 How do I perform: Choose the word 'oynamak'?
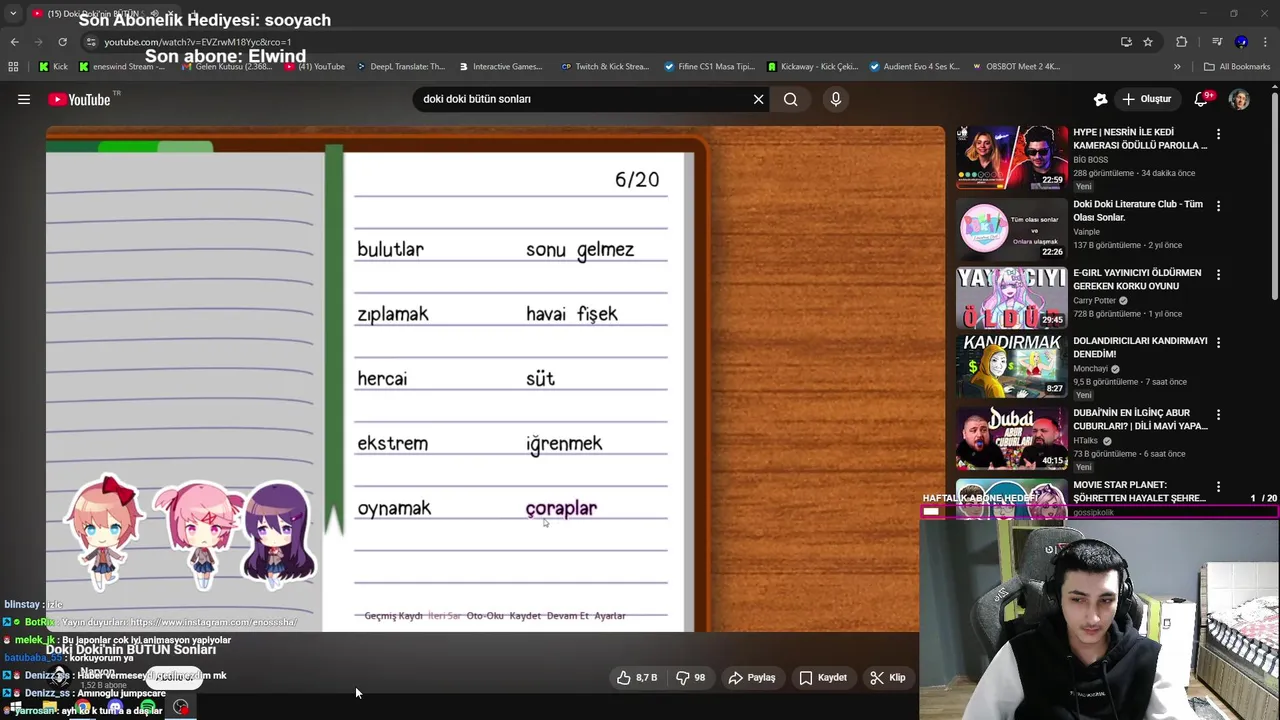point(394,509)
